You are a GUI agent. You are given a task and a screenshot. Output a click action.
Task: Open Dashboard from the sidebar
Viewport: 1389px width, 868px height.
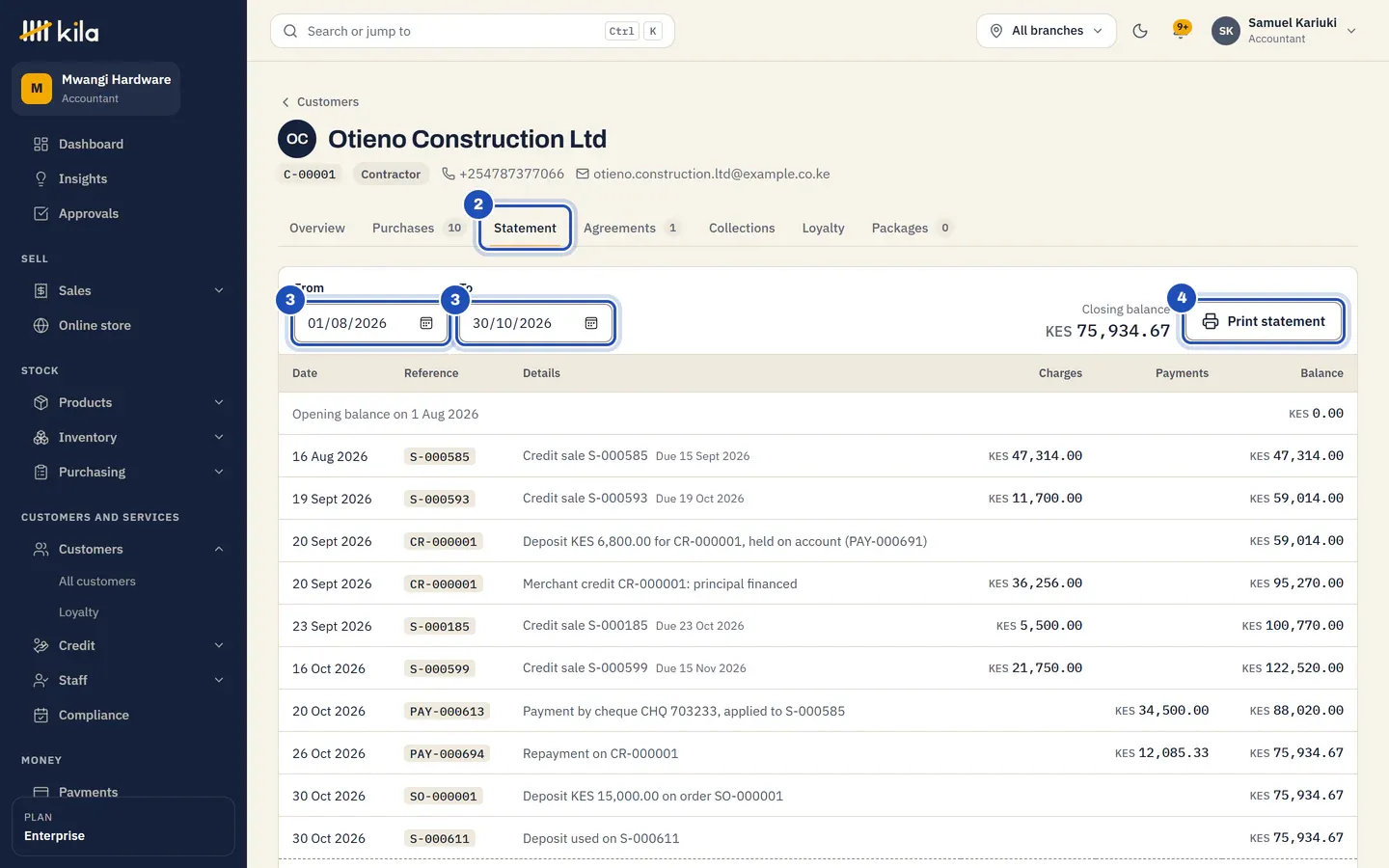[123, 144]
